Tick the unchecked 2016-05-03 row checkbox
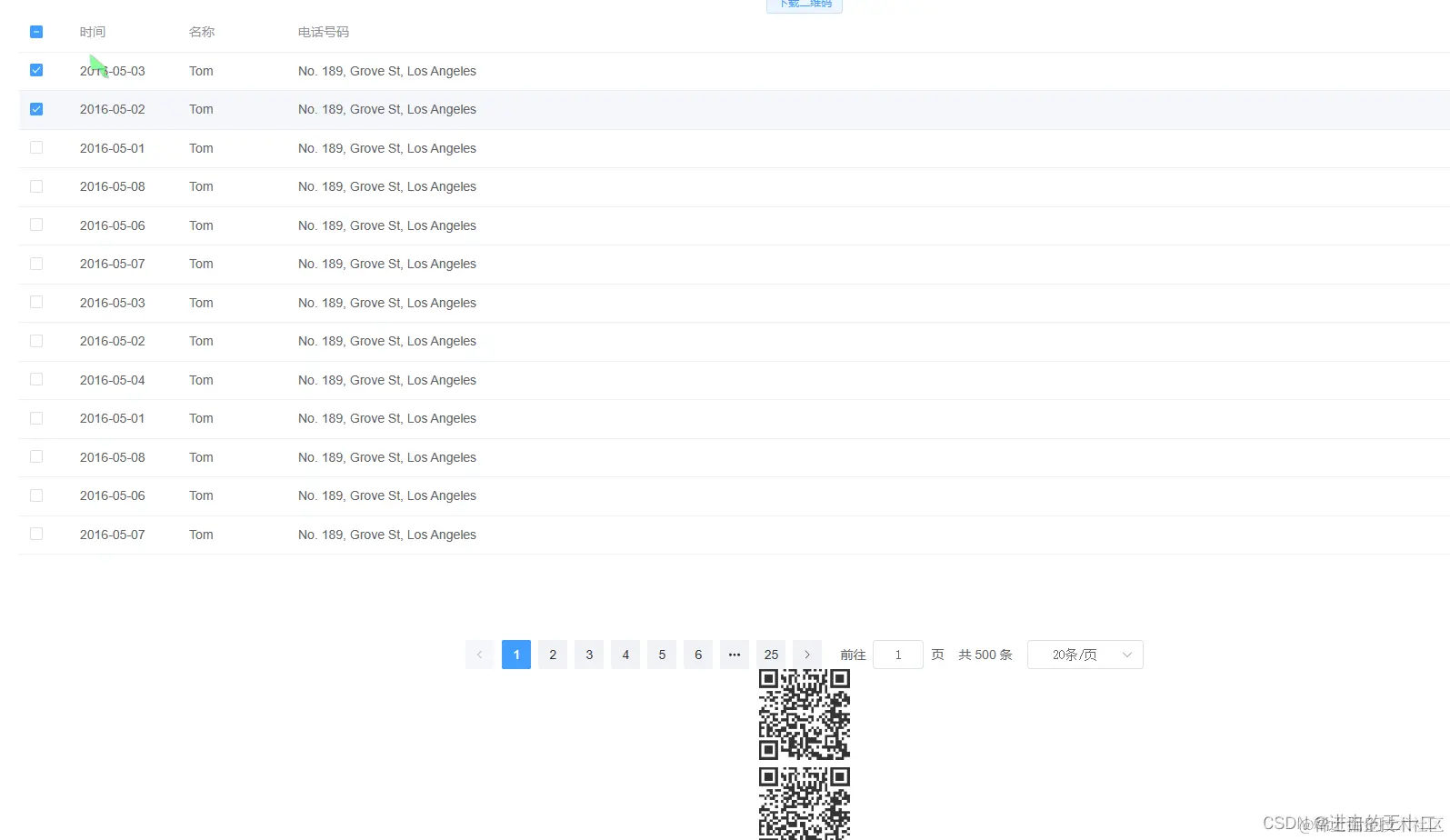 [x=36, y=302]
